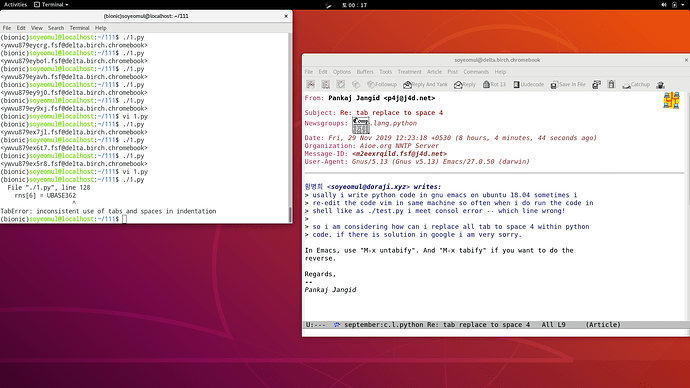Click the 'rns[6] = UBASE362' line

coord(45,195)
